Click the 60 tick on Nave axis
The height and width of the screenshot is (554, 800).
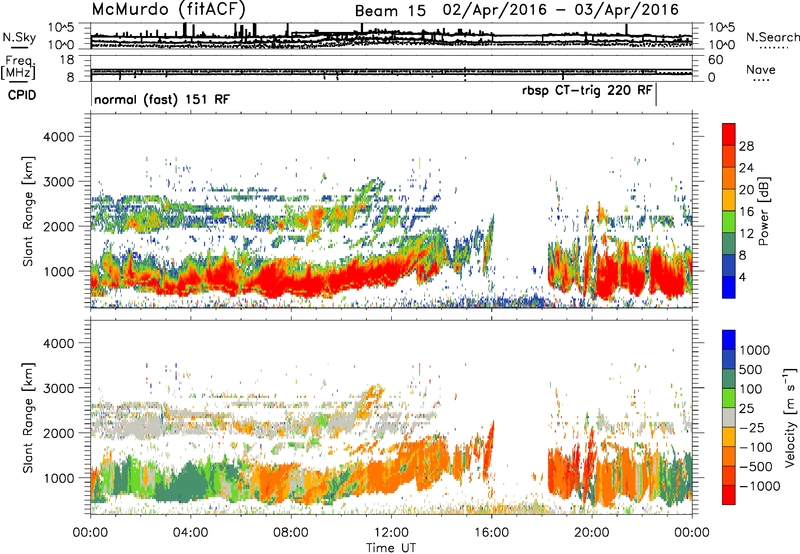click(716, 60)
